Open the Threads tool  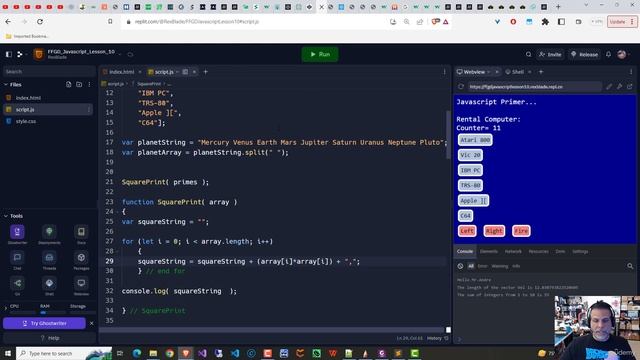[x=49, y=260]
